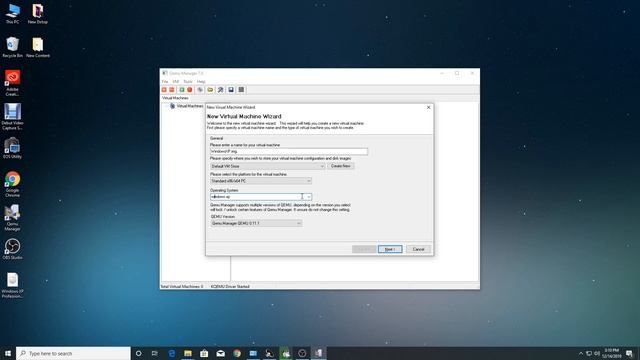Select the Recycle Bin desktop icon
Viewport: 640px width, 360px height.
pyautogui.click(x=12, y=47)
